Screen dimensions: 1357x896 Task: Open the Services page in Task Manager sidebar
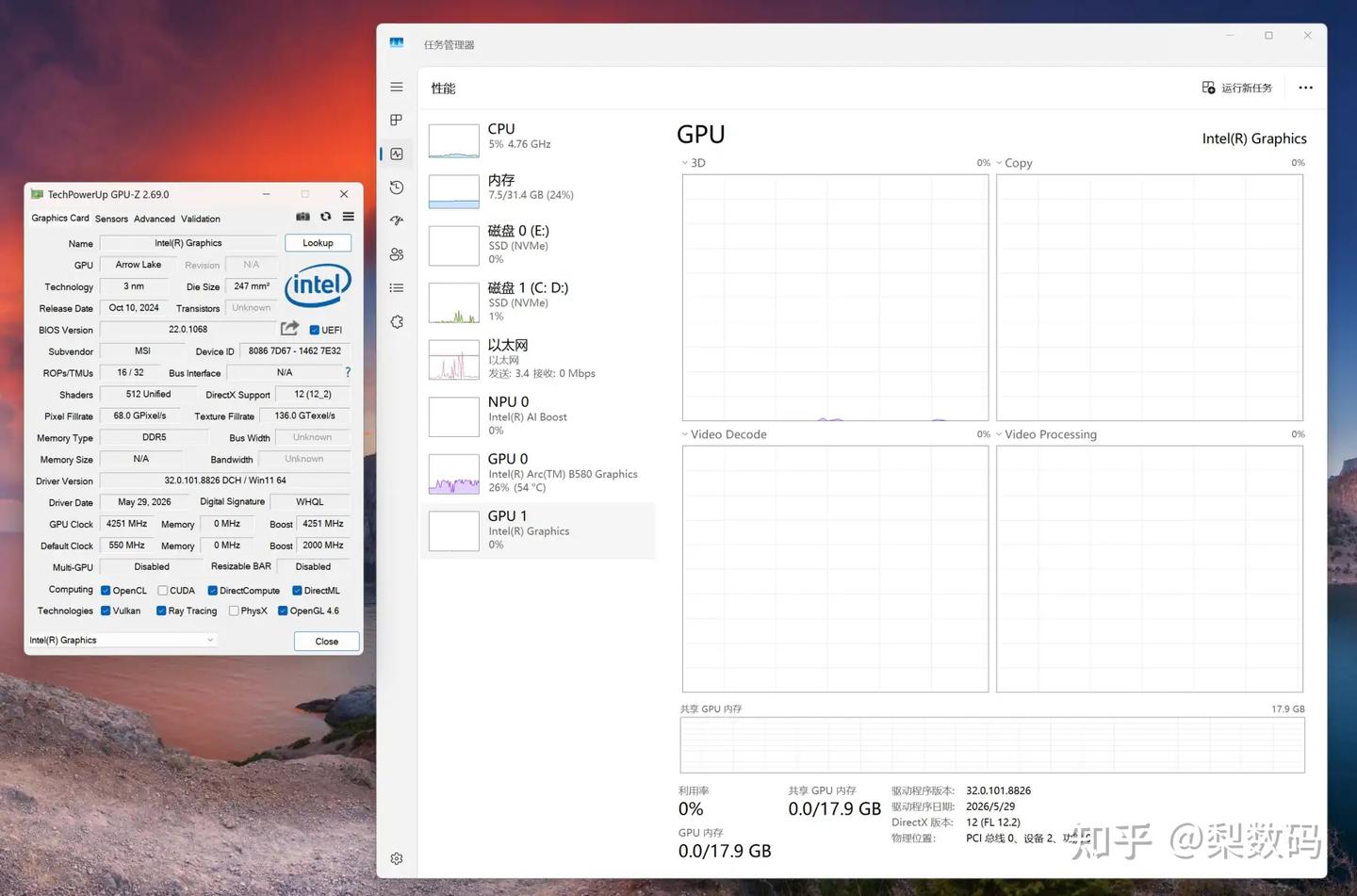click(x=397, y=321)
